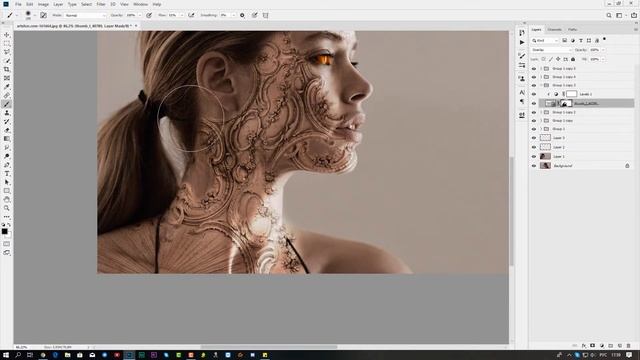Image resolution: width=640 pixels, height=360 pixels.
Task: Select the Move tool
Action: pos(7,35)
